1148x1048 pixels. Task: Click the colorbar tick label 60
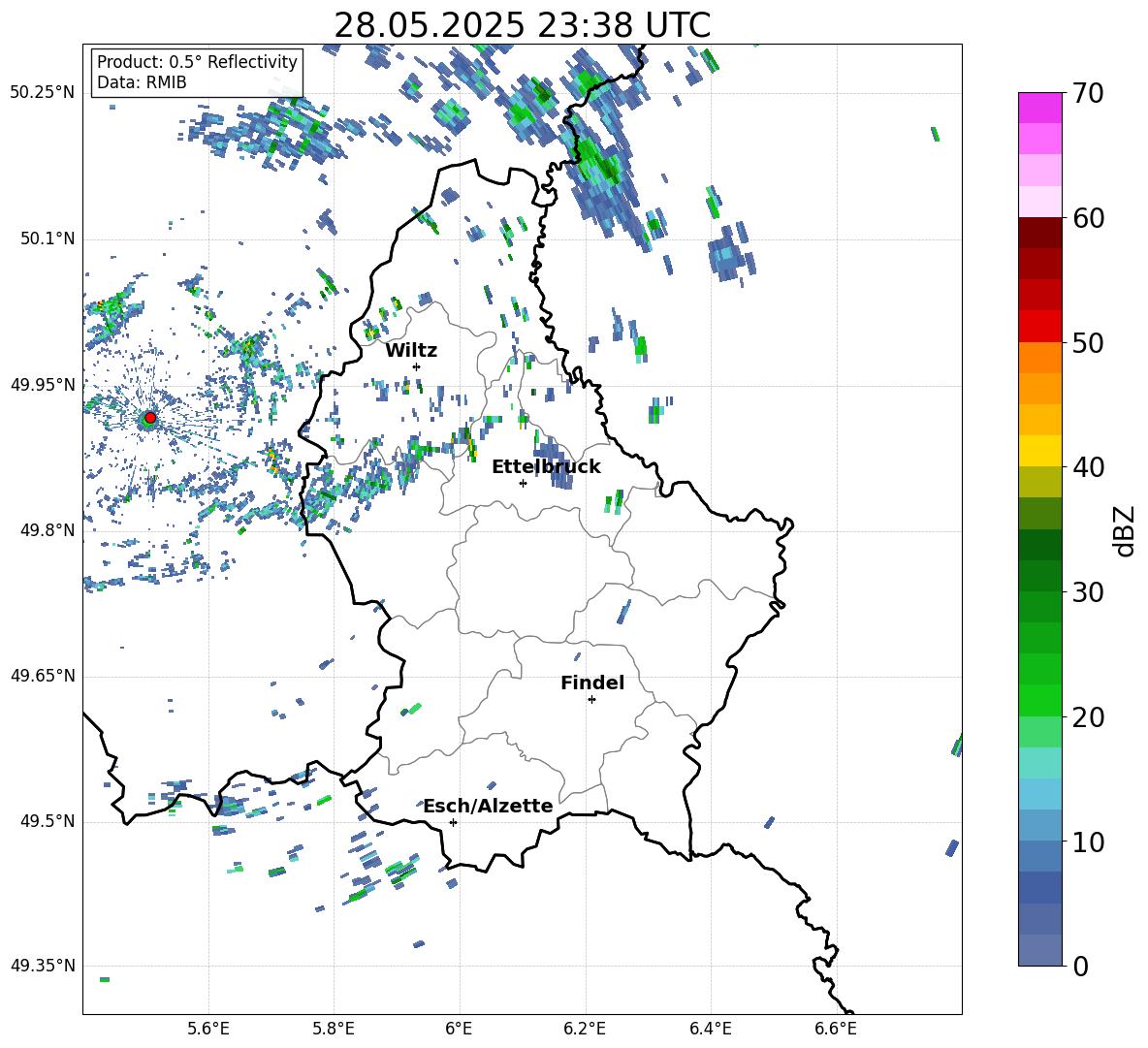coord(1088,218)
